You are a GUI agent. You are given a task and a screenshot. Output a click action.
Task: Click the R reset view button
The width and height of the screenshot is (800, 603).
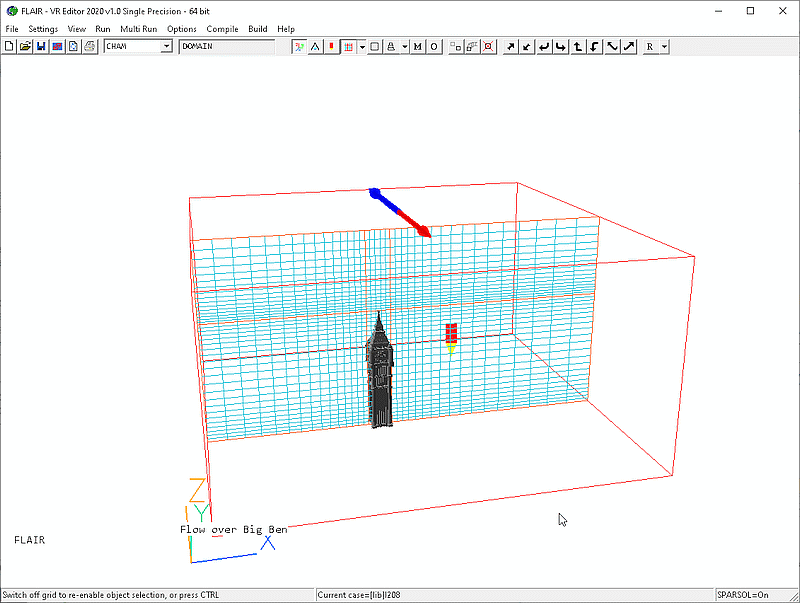650,46
